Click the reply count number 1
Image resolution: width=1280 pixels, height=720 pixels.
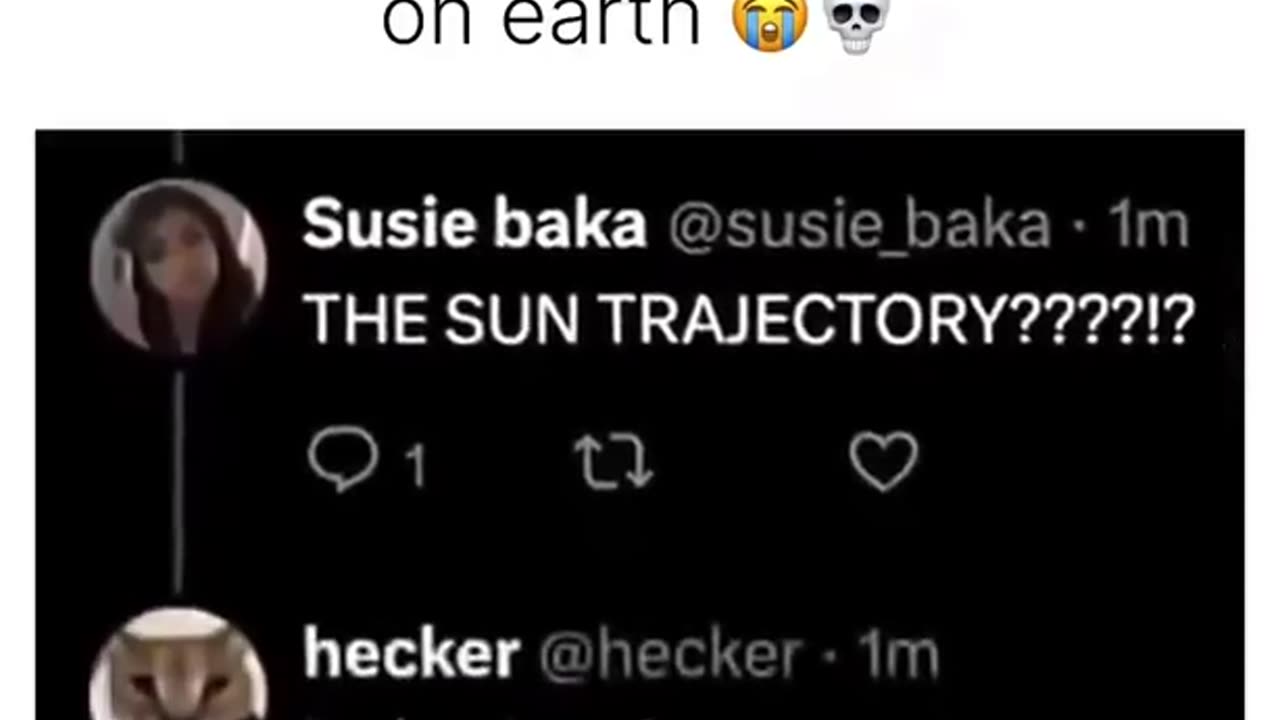click(415, 467)
